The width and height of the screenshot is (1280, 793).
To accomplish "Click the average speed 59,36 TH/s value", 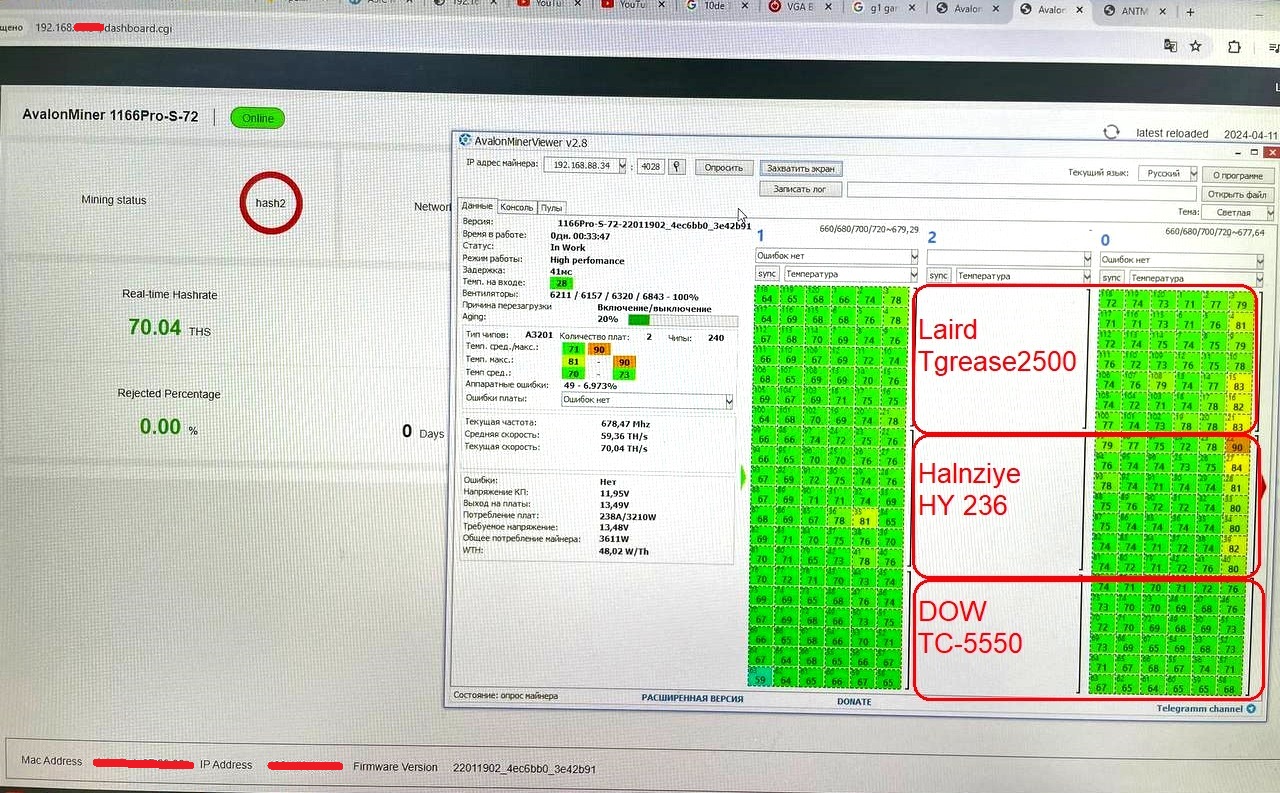I will pyautogui.click(x=623, y=435).
